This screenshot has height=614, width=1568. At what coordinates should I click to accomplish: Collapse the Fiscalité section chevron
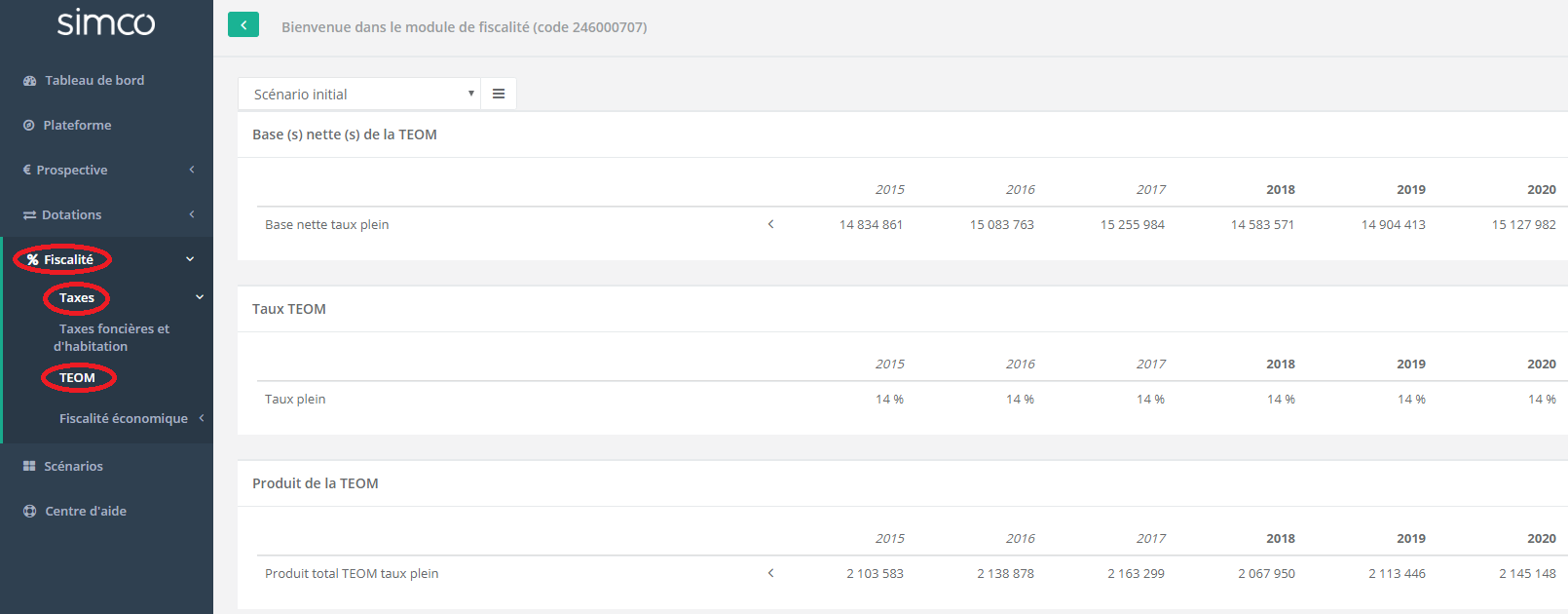pyautogui.click(x=190, y=259)
